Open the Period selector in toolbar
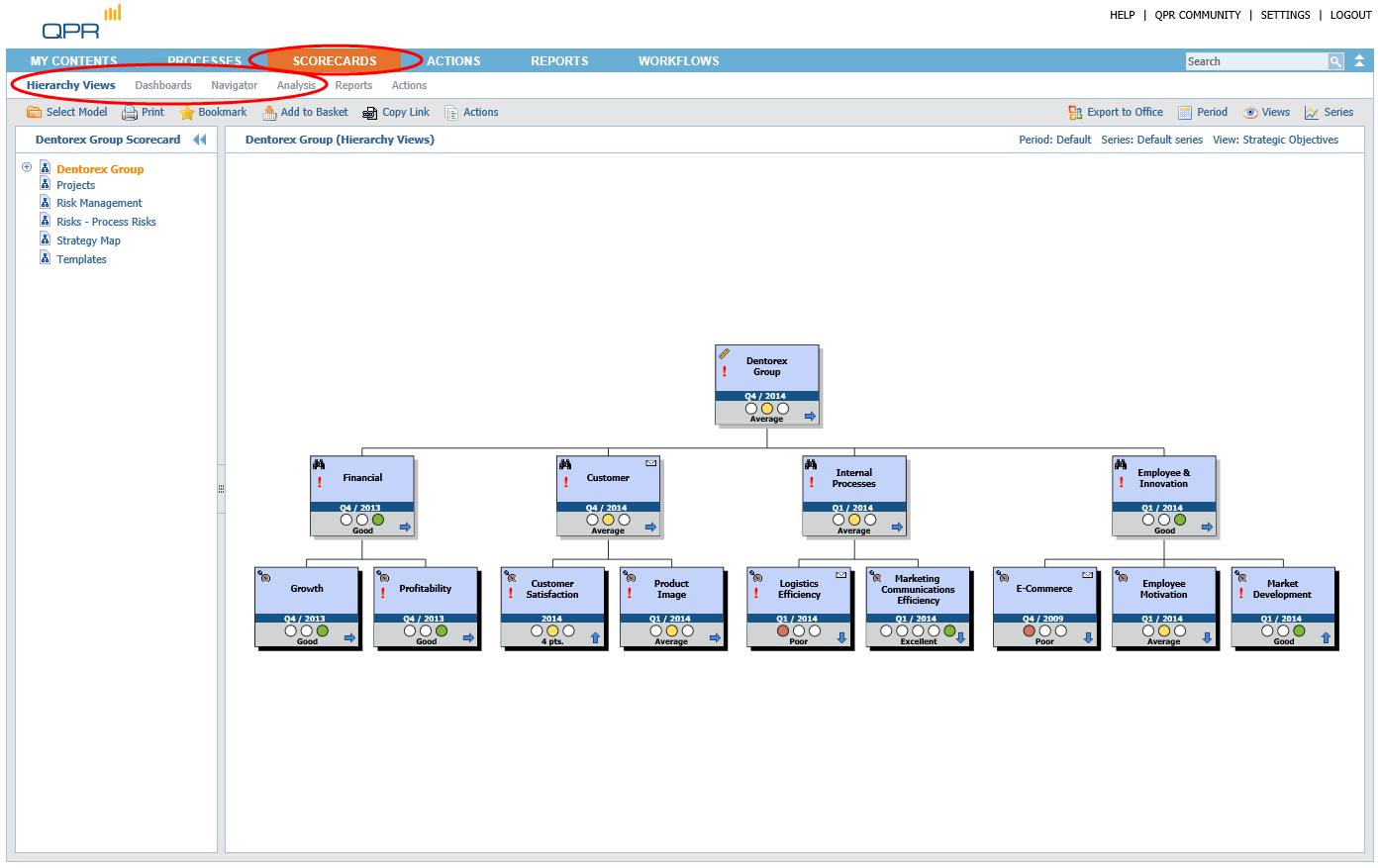This screenshot has height=868, width=1380. [1203, 113]
